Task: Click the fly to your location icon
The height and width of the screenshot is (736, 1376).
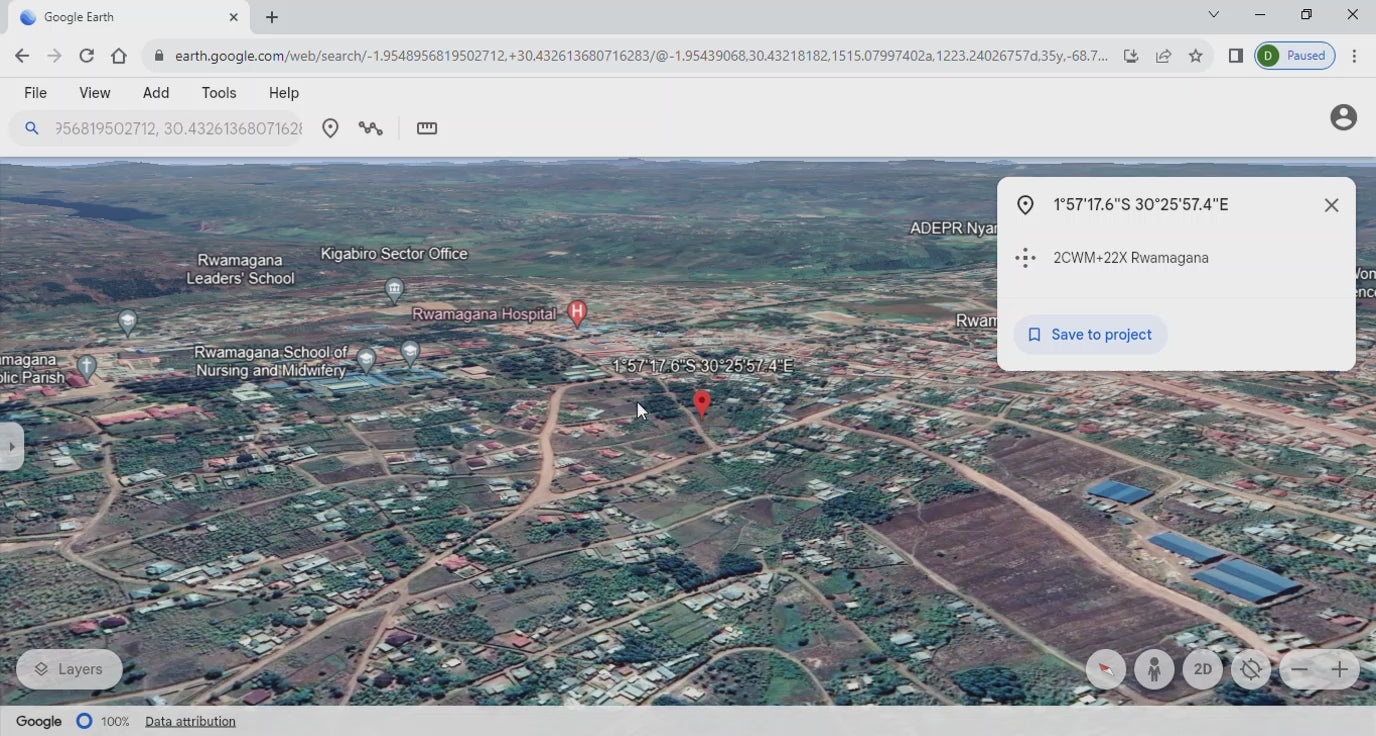Action: click(x=1251, y=670)
